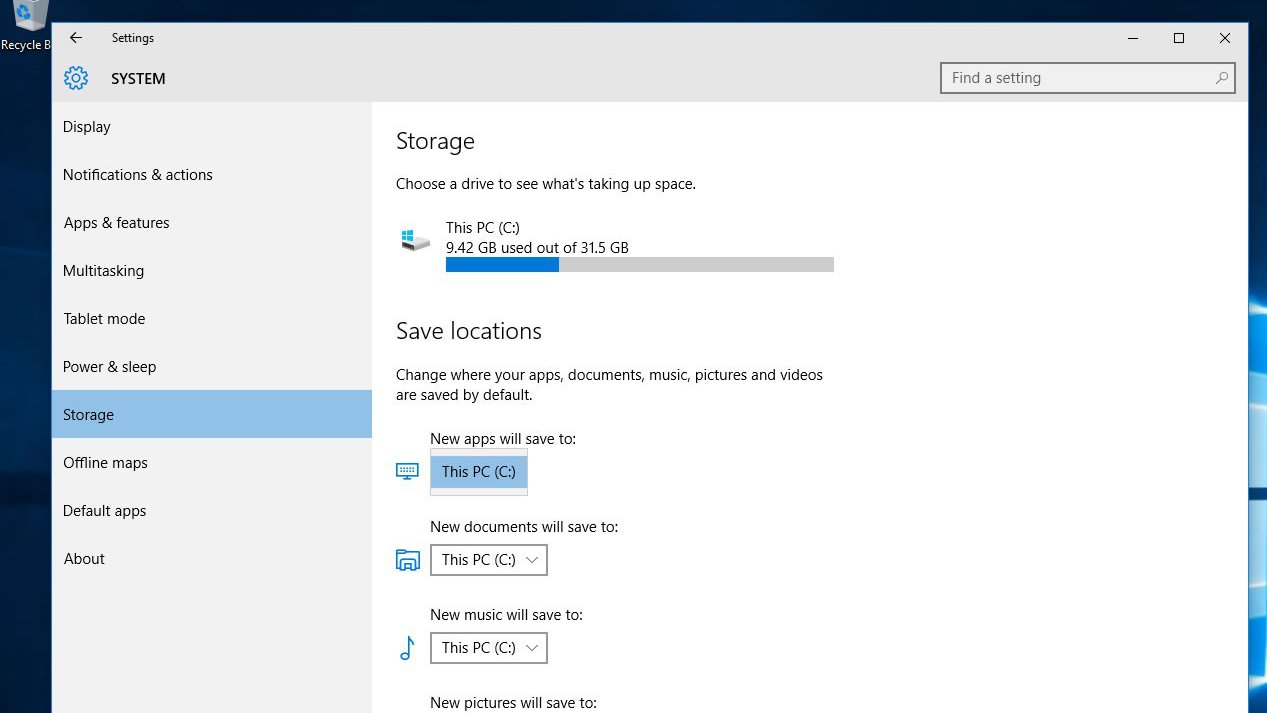This screenshot has width=1267, height=713.
Task: Click the New apps will save to label
Action: pos(503,439)
